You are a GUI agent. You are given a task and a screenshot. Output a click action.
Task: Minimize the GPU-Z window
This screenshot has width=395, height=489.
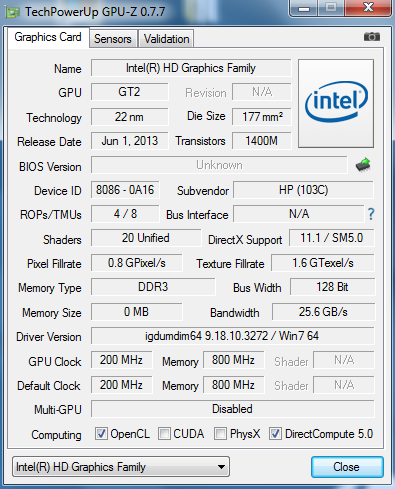304,8
